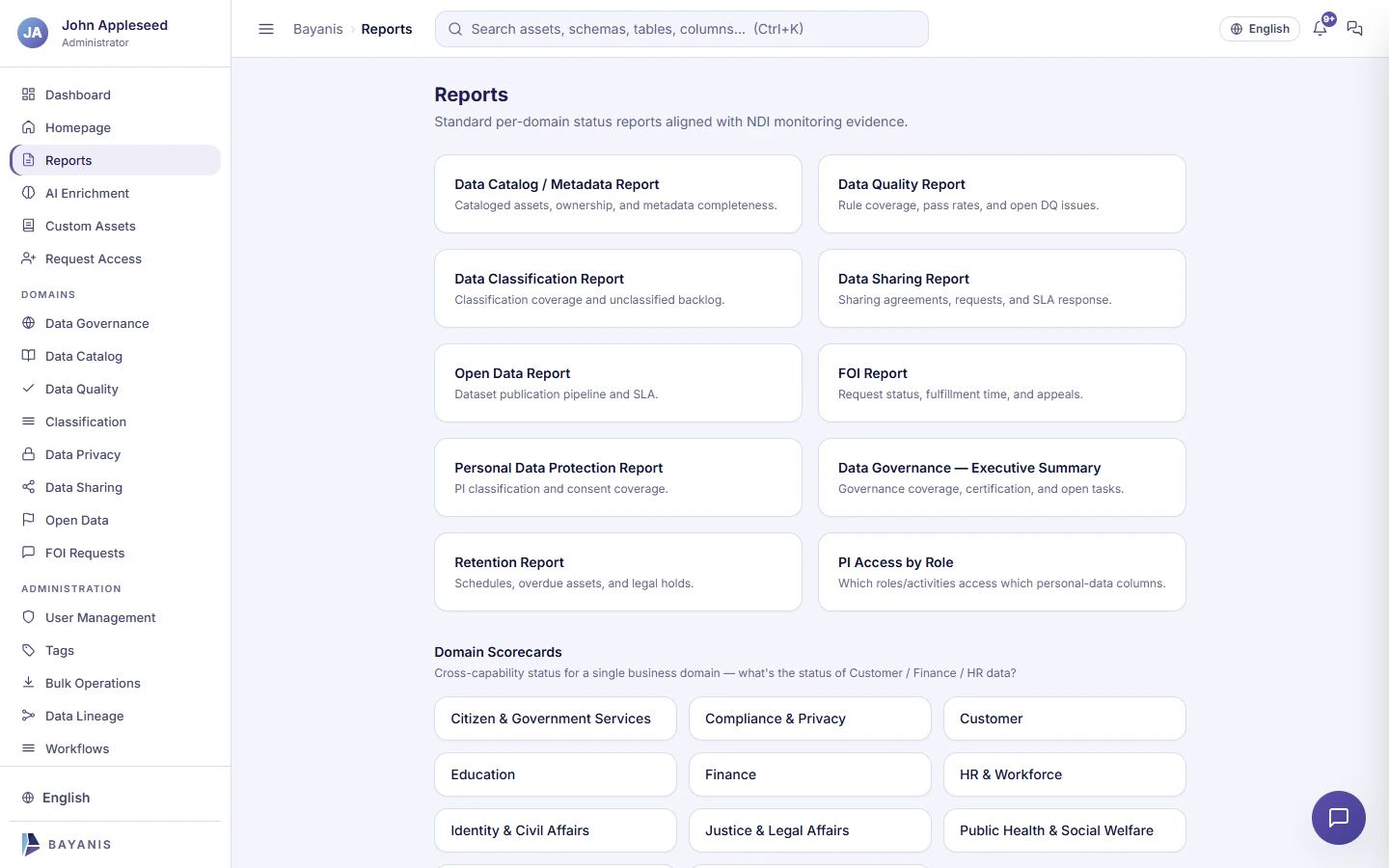1389x868 pixels.
Task: Open the Data Quality Report card
Action: 1002,194
